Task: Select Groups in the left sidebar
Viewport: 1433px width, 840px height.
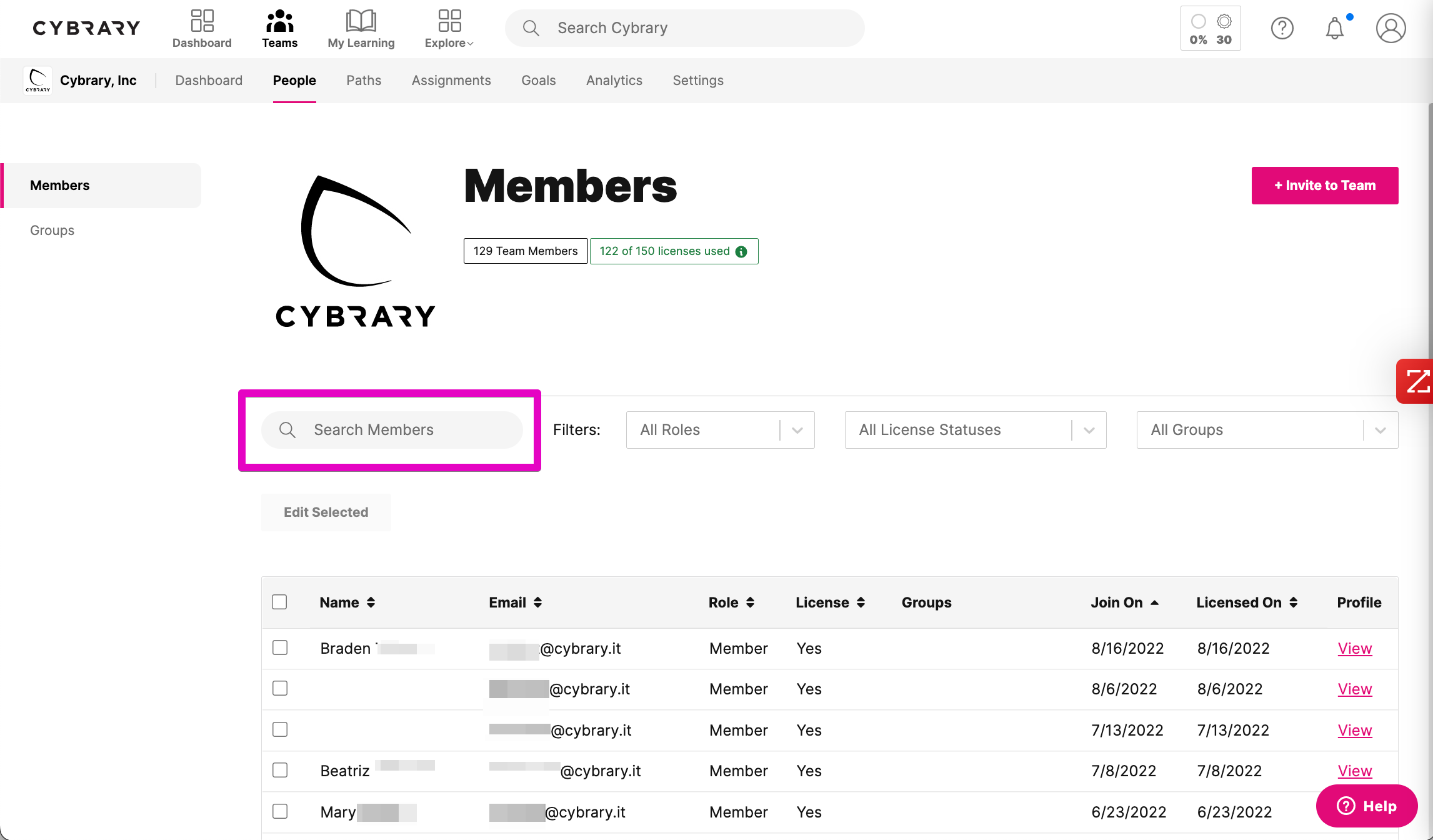Action: point(52,231)
